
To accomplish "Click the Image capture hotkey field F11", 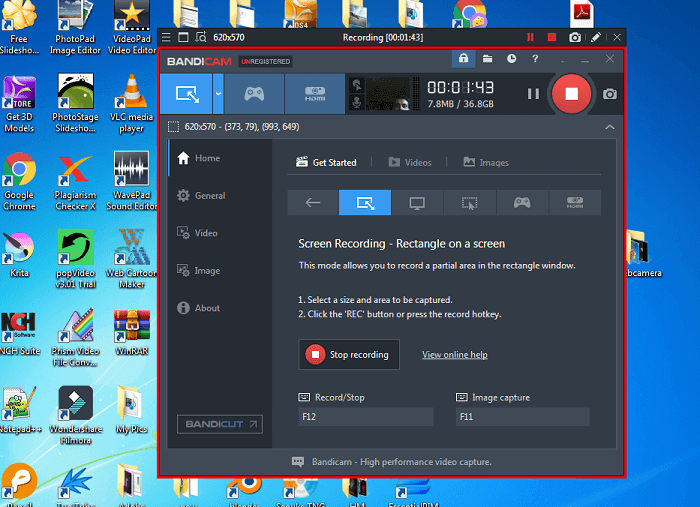I will (523, 416).
